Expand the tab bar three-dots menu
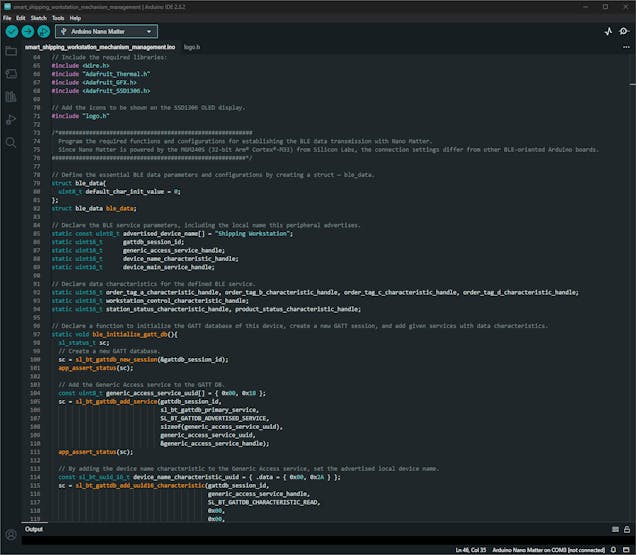Image resolution: width=636 pixels, height=555 pixels. coord(626,47)
